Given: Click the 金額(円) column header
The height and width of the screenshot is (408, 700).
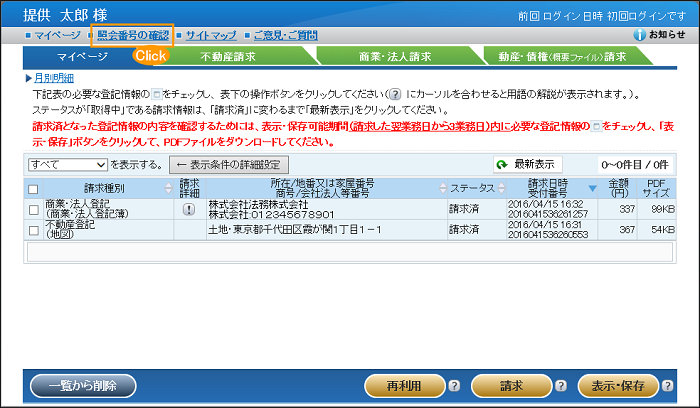Looking at the screenshot, I should point(618,188).
